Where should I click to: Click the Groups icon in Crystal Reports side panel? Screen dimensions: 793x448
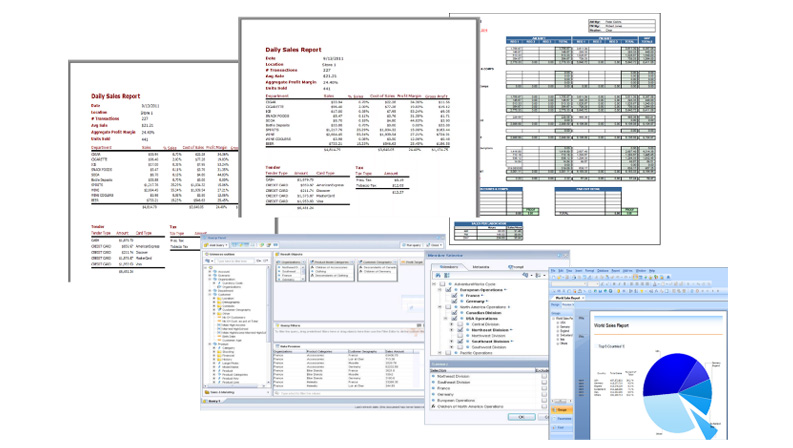pos(554,410)
